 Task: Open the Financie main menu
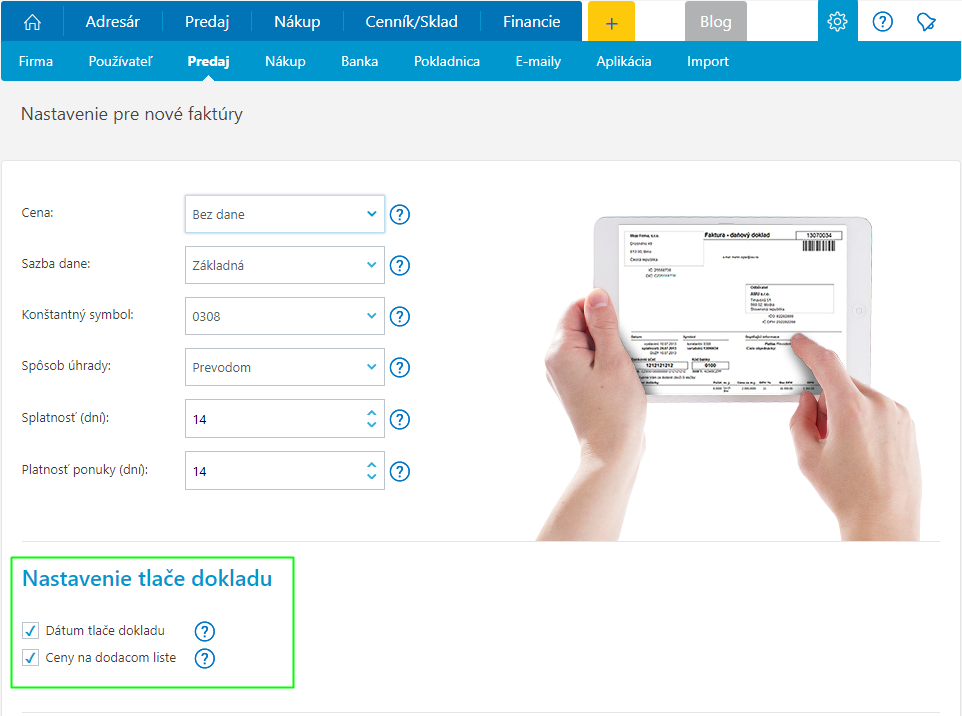click(x=531, y=22)
